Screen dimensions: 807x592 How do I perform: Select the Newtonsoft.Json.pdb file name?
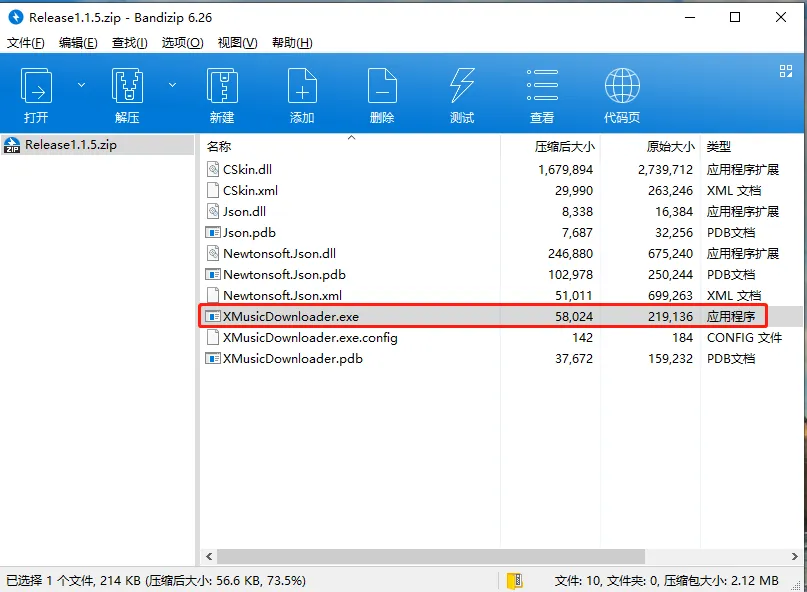284,274
